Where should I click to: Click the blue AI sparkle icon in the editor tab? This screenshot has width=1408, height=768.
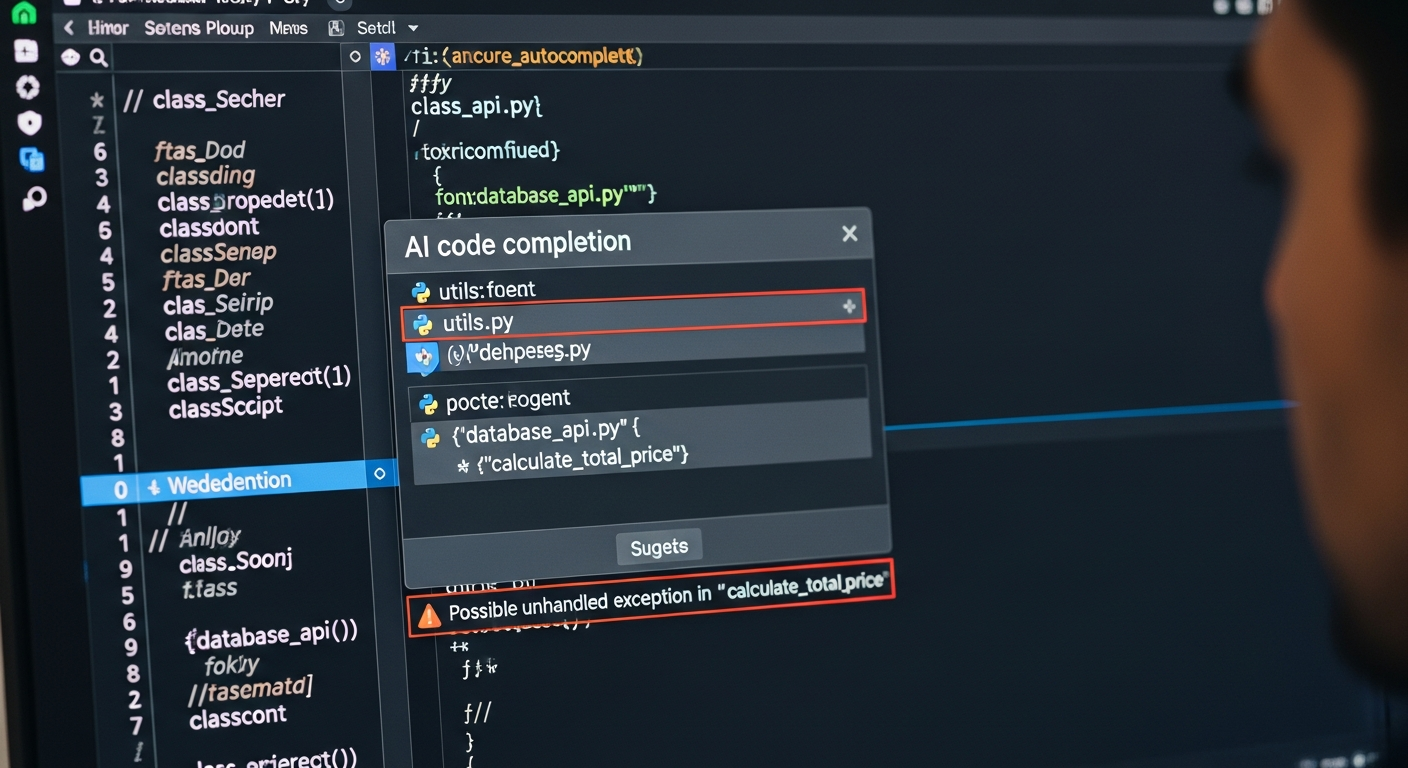coord(382,57)
